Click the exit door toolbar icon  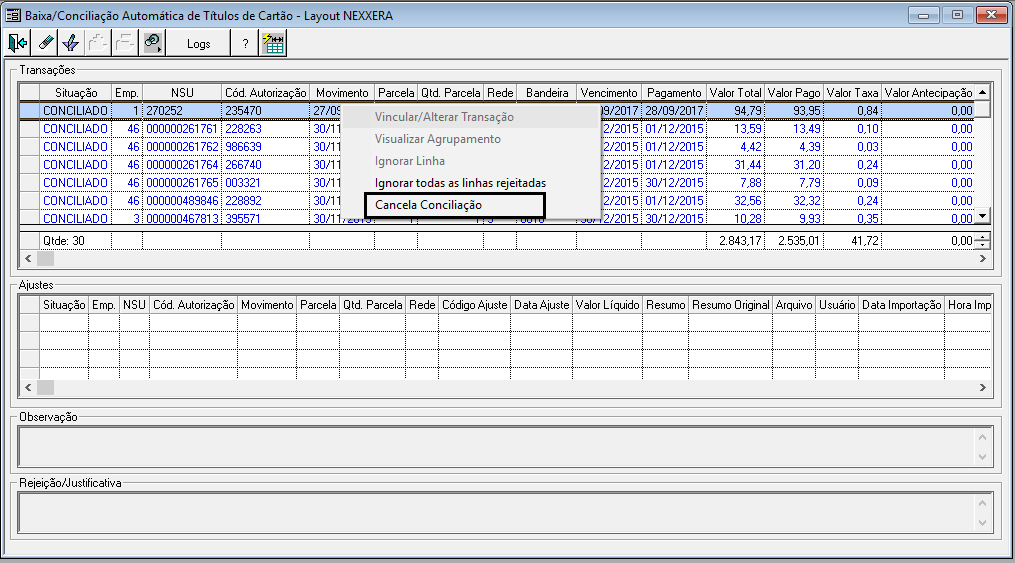click(x=17, y=43)
